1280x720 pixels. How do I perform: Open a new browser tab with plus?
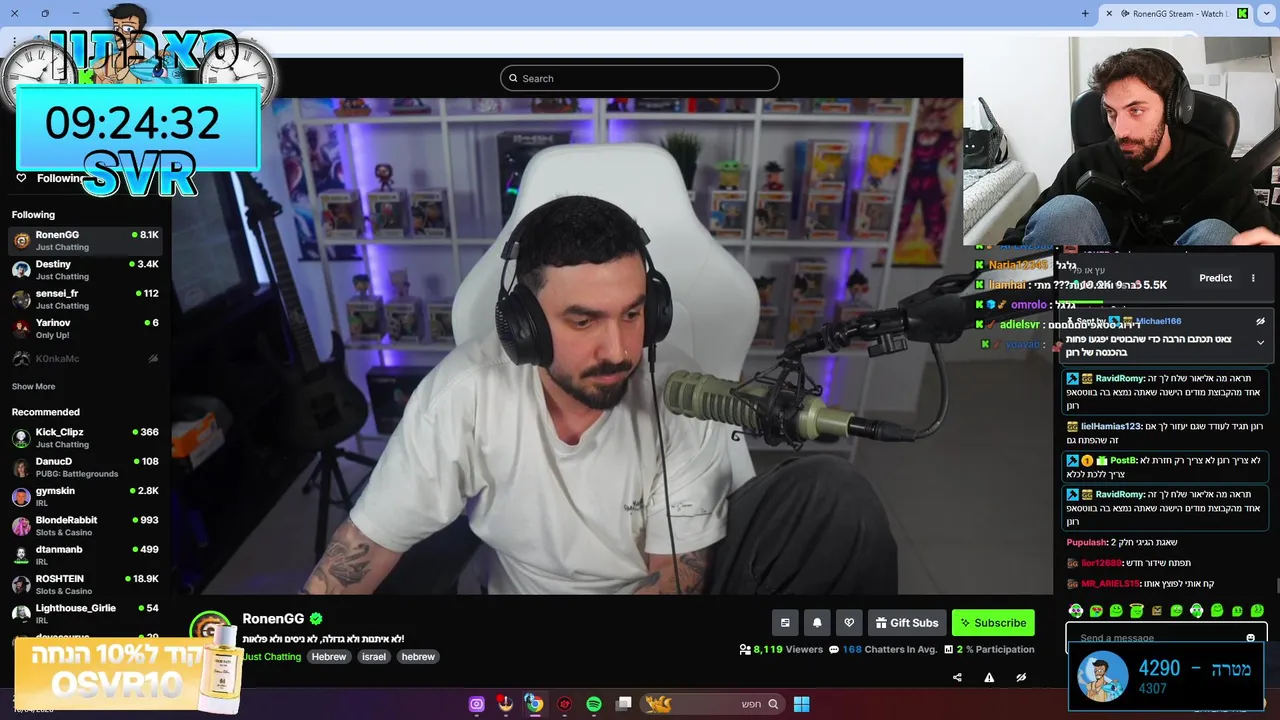pyautogui.click(x=1085, y=13)
